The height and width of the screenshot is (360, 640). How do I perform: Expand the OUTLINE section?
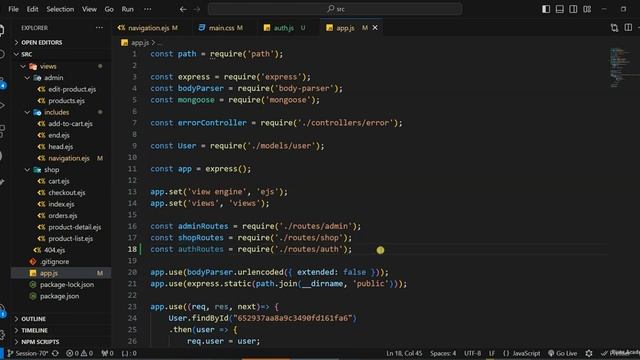tap(60, 319)
